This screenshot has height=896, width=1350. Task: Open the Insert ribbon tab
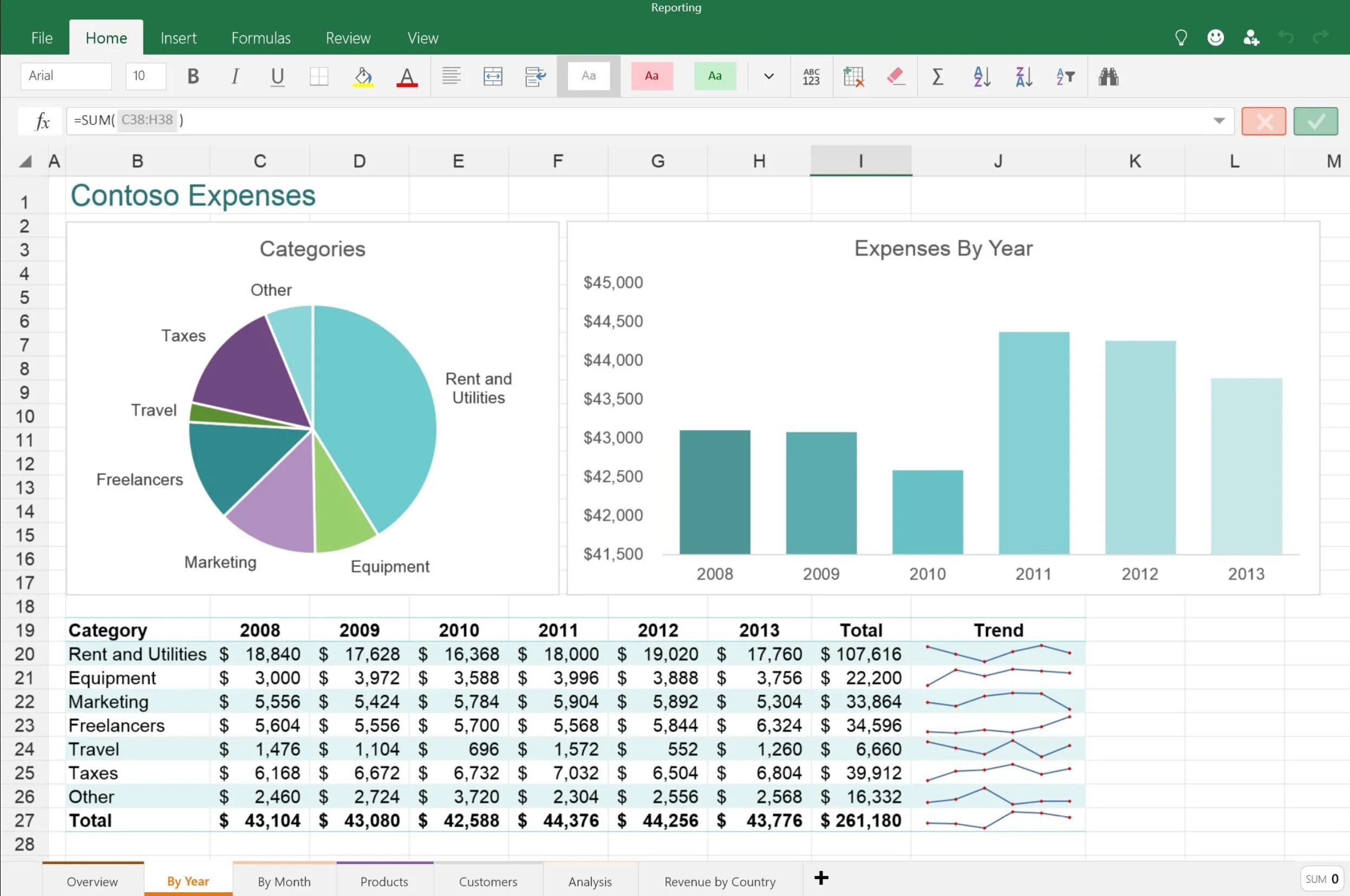(x=178, y=38)
